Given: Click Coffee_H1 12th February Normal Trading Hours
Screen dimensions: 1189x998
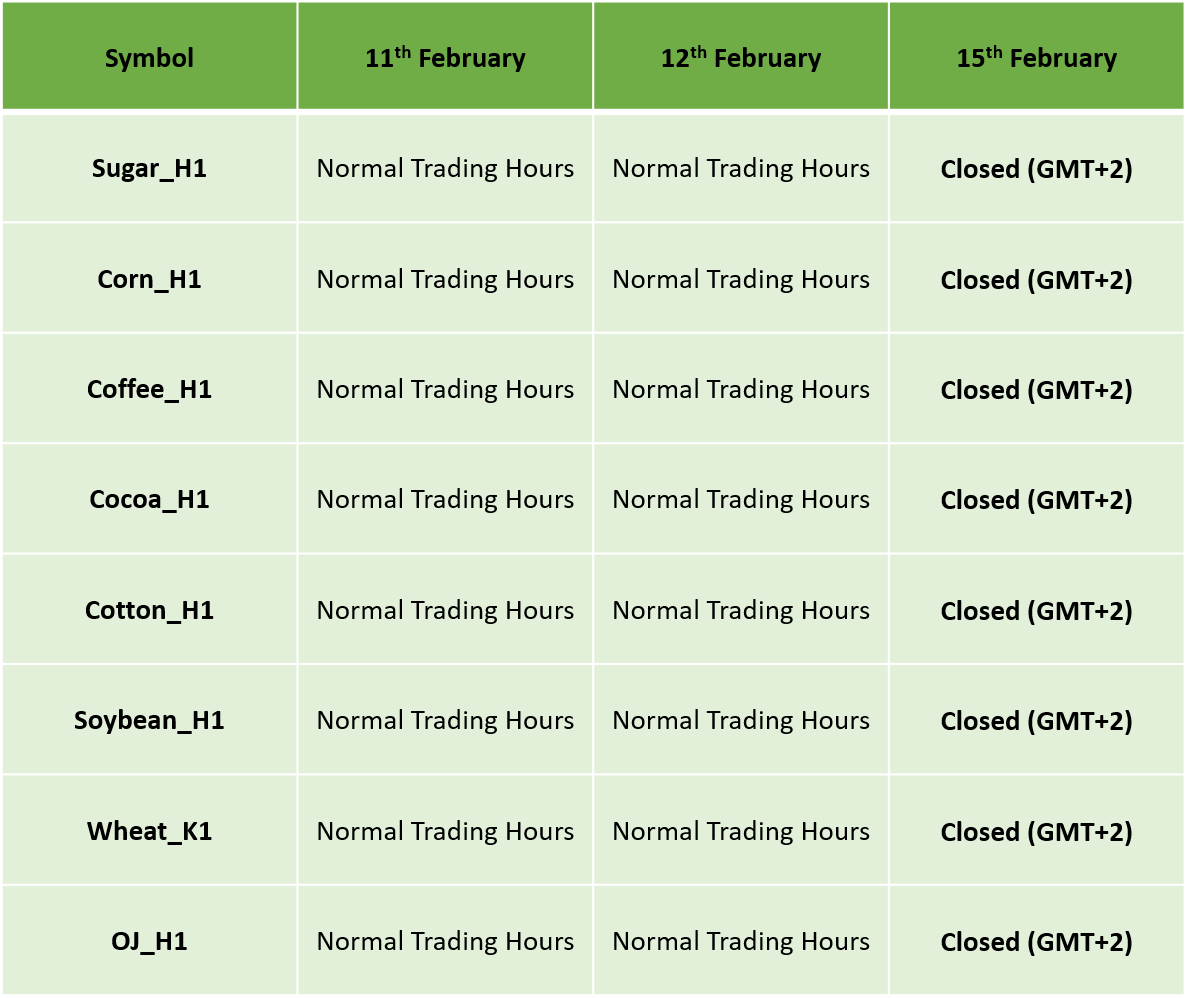Looking at the screenshot, I should click(741, 389).
